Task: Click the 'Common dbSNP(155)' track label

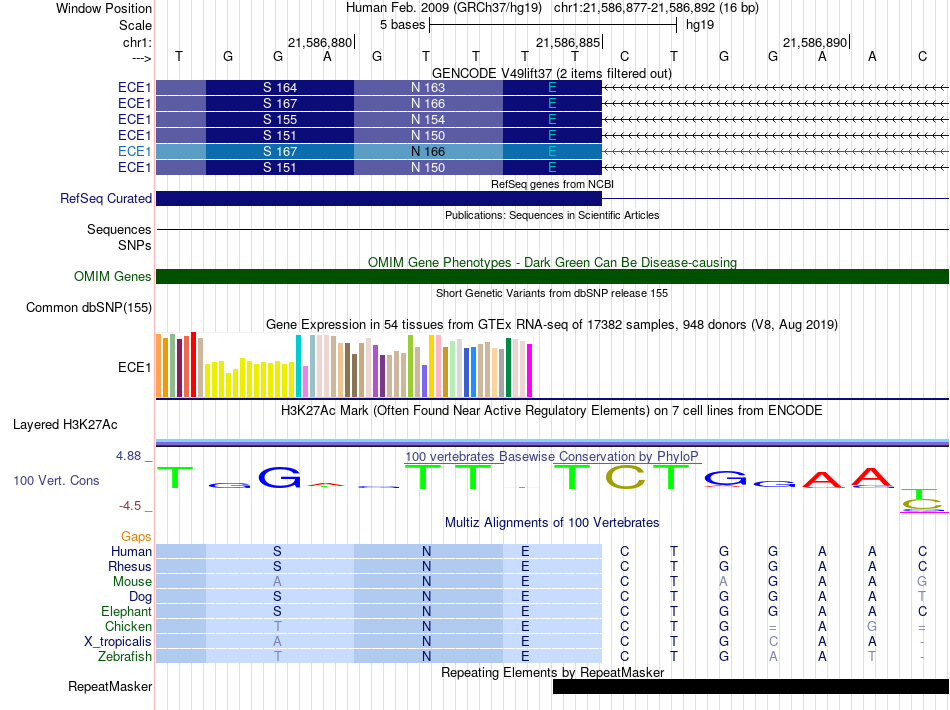Action: (x=88, y=307)
